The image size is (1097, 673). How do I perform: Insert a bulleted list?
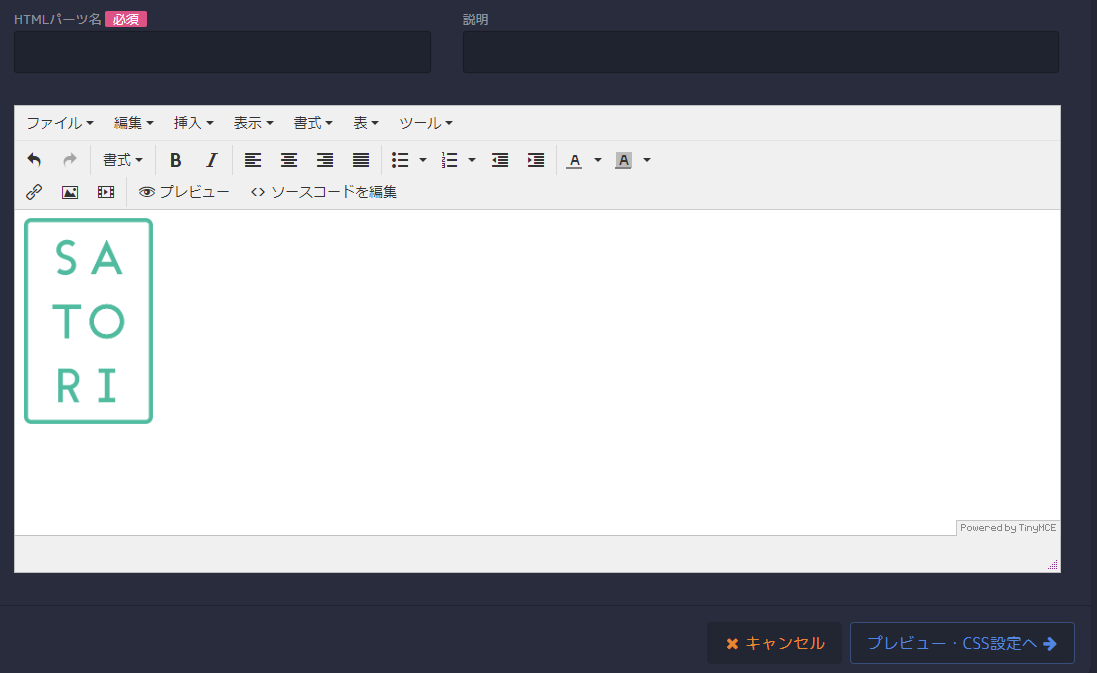[400, 160]
